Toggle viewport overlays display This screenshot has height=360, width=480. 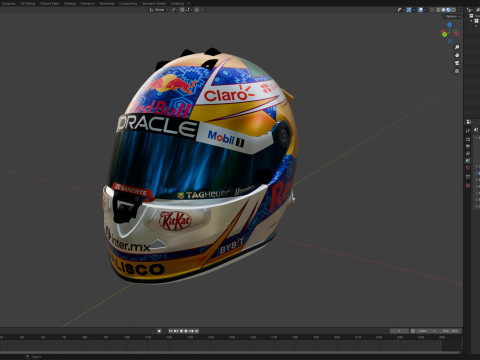(420, 10)
